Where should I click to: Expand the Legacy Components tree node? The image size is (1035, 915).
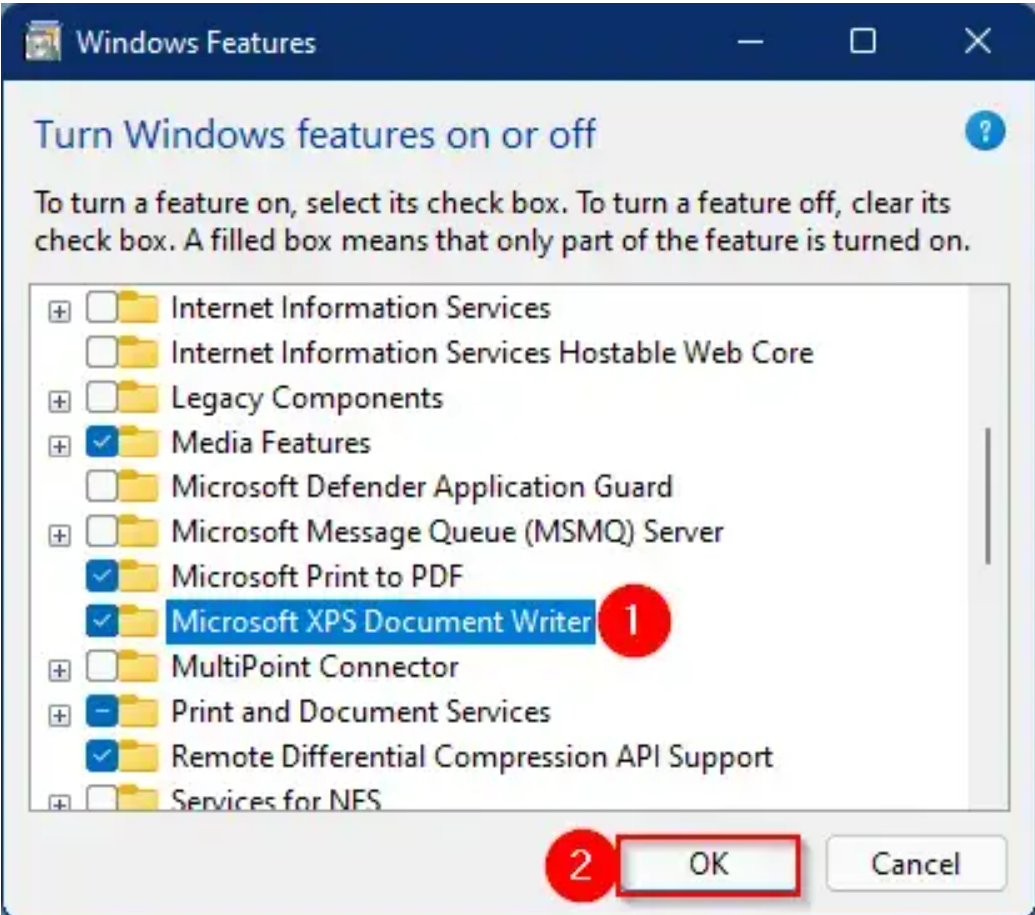pos(59,401)
